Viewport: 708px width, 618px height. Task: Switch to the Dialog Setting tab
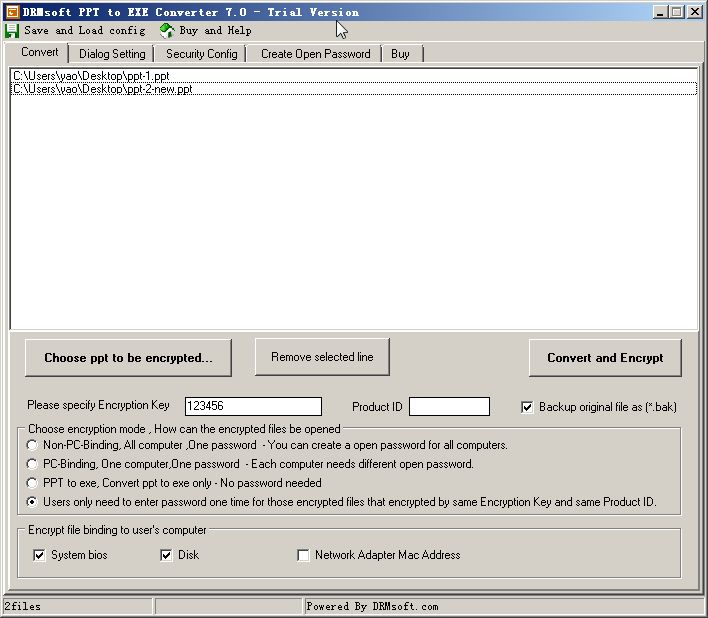pos(112,54)
